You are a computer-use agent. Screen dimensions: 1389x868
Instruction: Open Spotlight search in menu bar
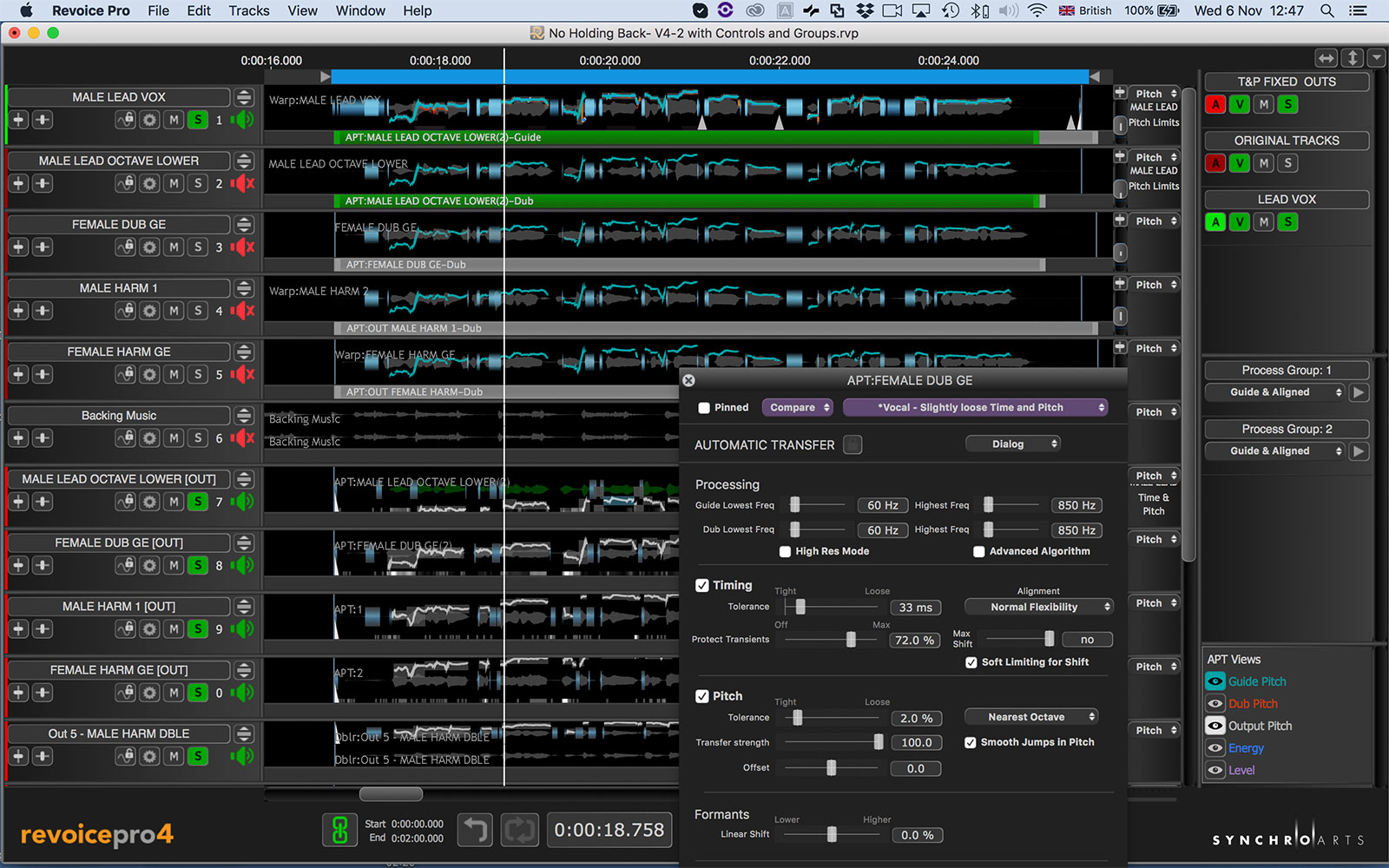coord(1326,10)
